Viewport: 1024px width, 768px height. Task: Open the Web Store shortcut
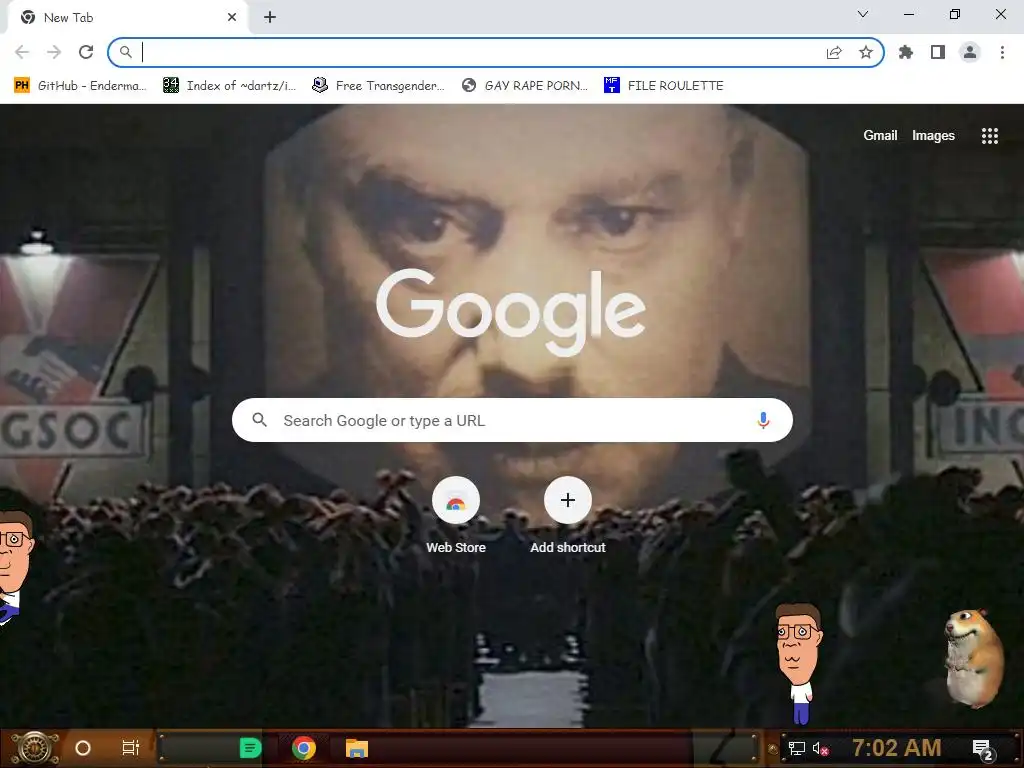pyautogui.click(x=456, y=516)
